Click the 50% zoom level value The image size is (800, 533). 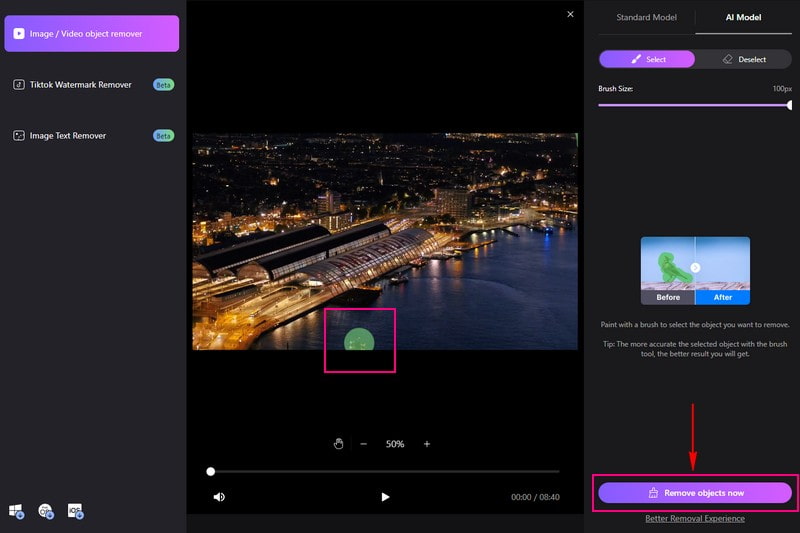(x=395, y=444)
